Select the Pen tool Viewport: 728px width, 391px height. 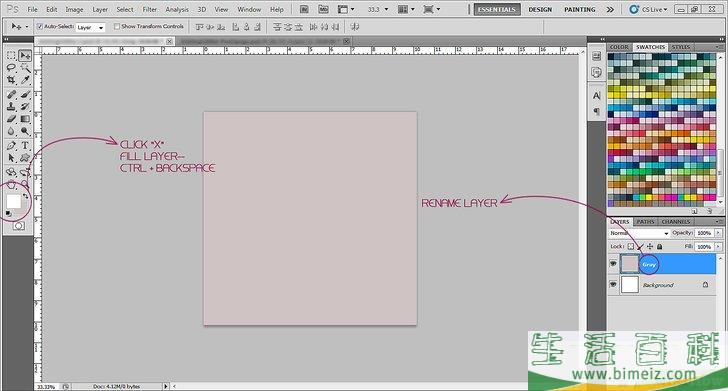coord(11,146)
